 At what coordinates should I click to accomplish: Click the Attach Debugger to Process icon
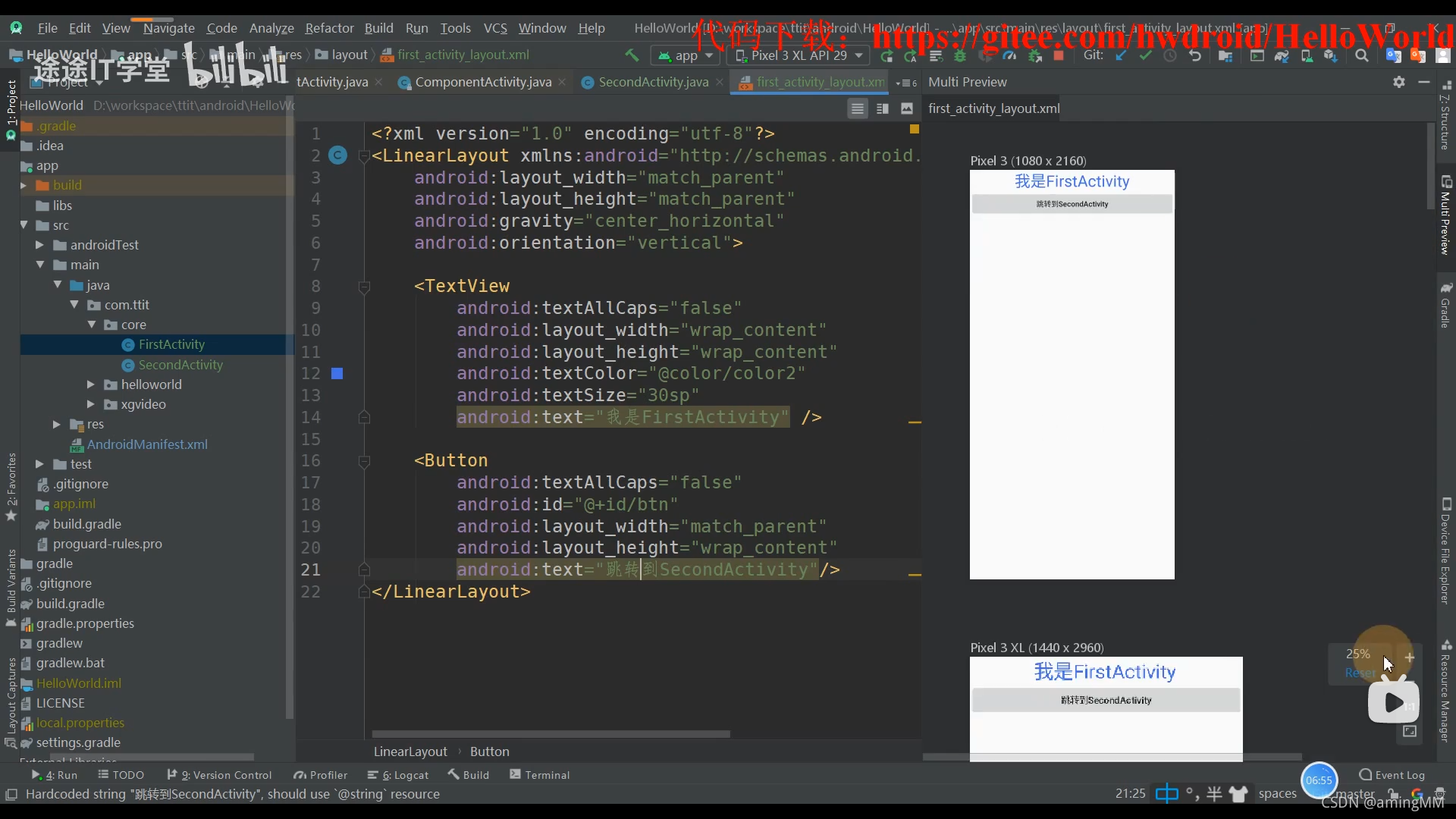(1034, 55)
